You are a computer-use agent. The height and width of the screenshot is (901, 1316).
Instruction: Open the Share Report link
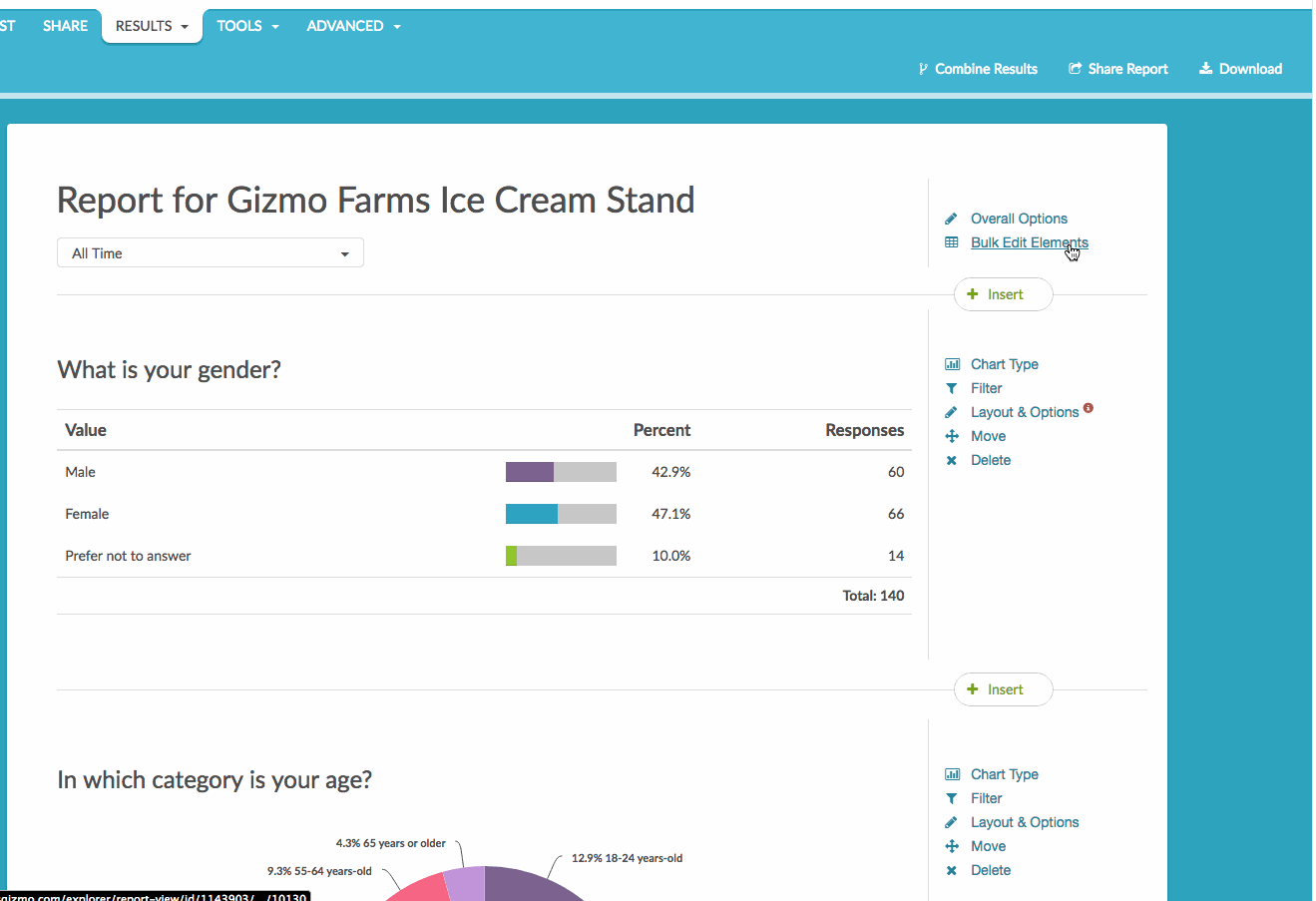[1117, 69]
